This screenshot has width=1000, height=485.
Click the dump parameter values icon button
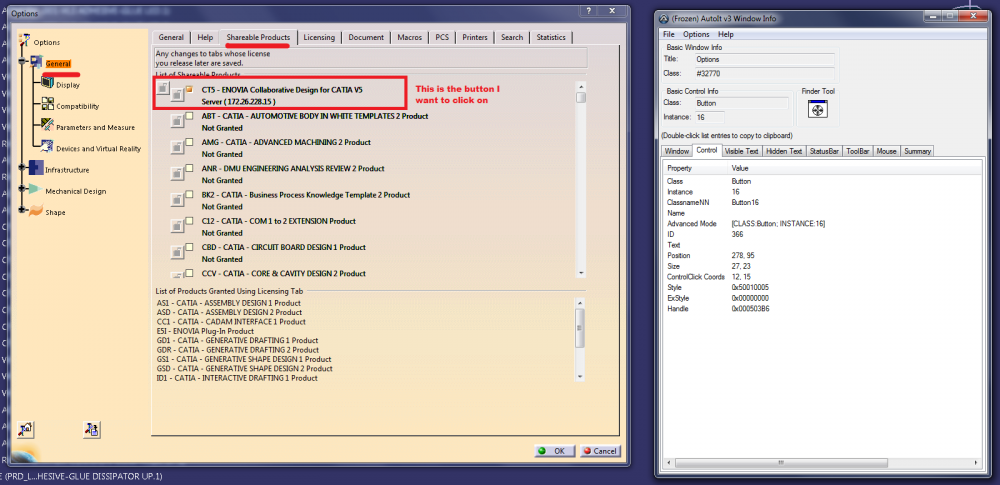(x=92, y=429)
